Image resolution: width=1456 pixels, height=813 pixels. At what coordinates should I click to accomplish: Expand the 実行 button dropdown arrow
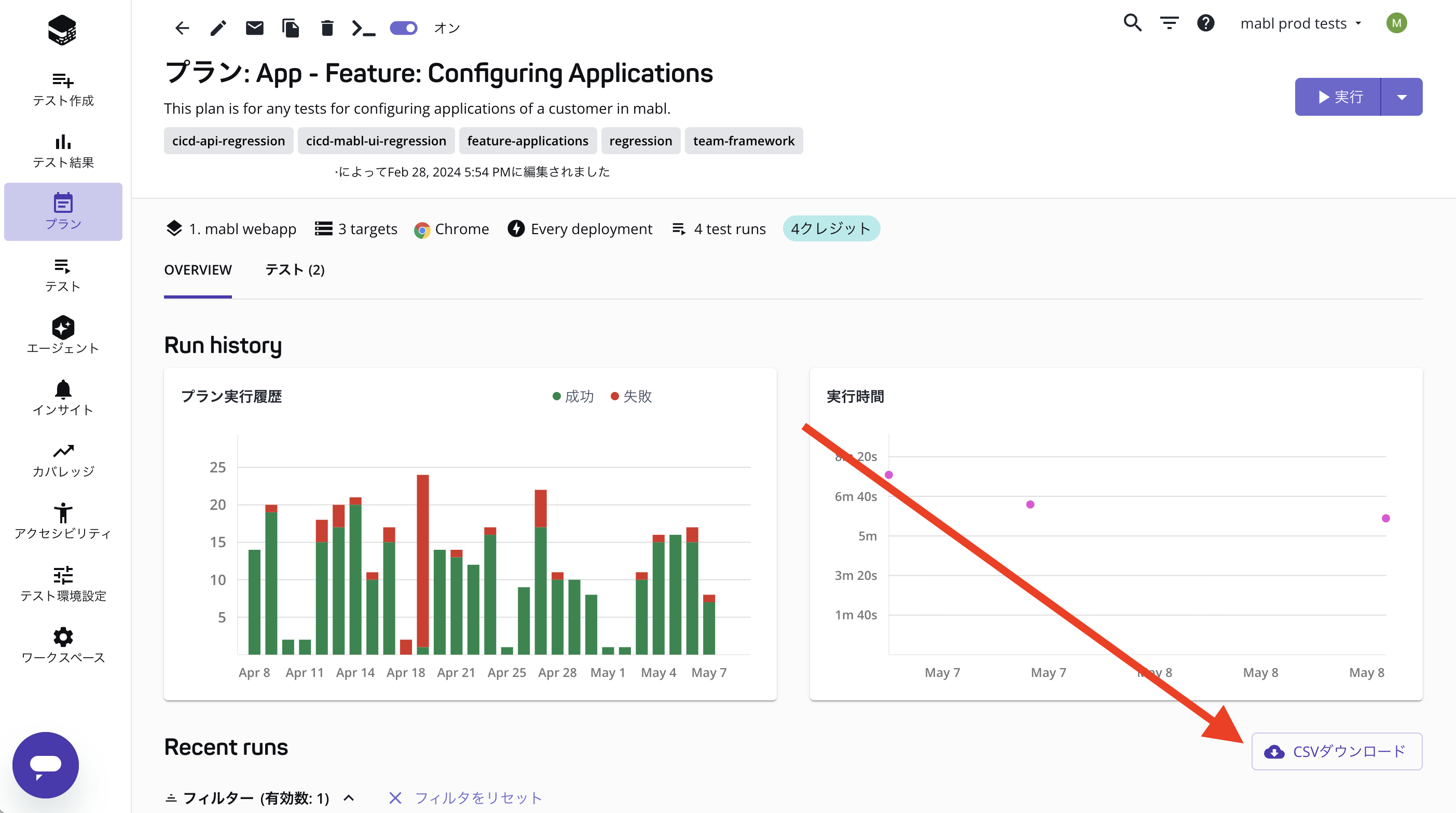pos(1402,97)
